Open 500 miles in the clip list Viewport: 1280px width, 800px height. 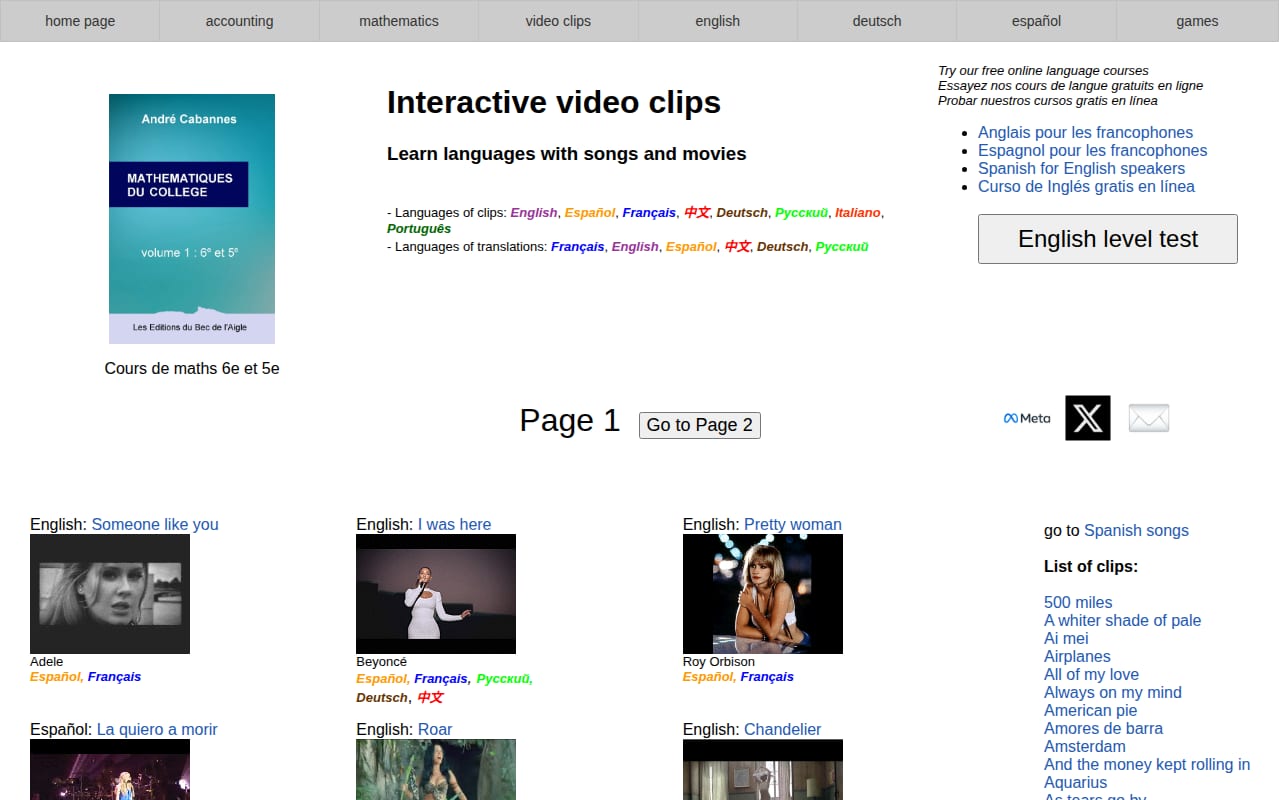tap(1078, 602)
